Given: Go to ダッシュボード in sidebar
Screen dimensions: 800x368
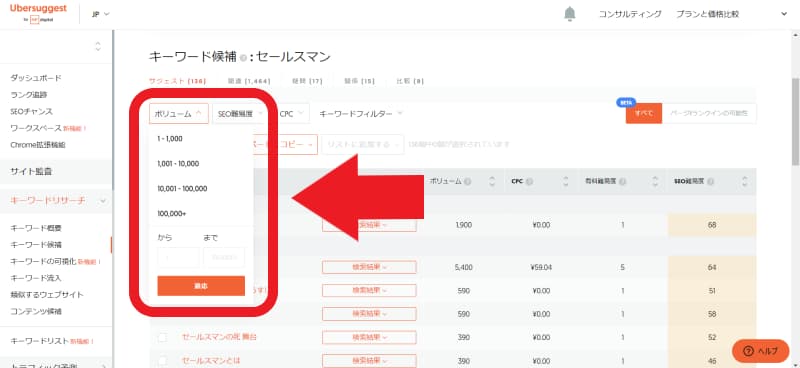Looking at the screenshot, I should click(36, 78).
